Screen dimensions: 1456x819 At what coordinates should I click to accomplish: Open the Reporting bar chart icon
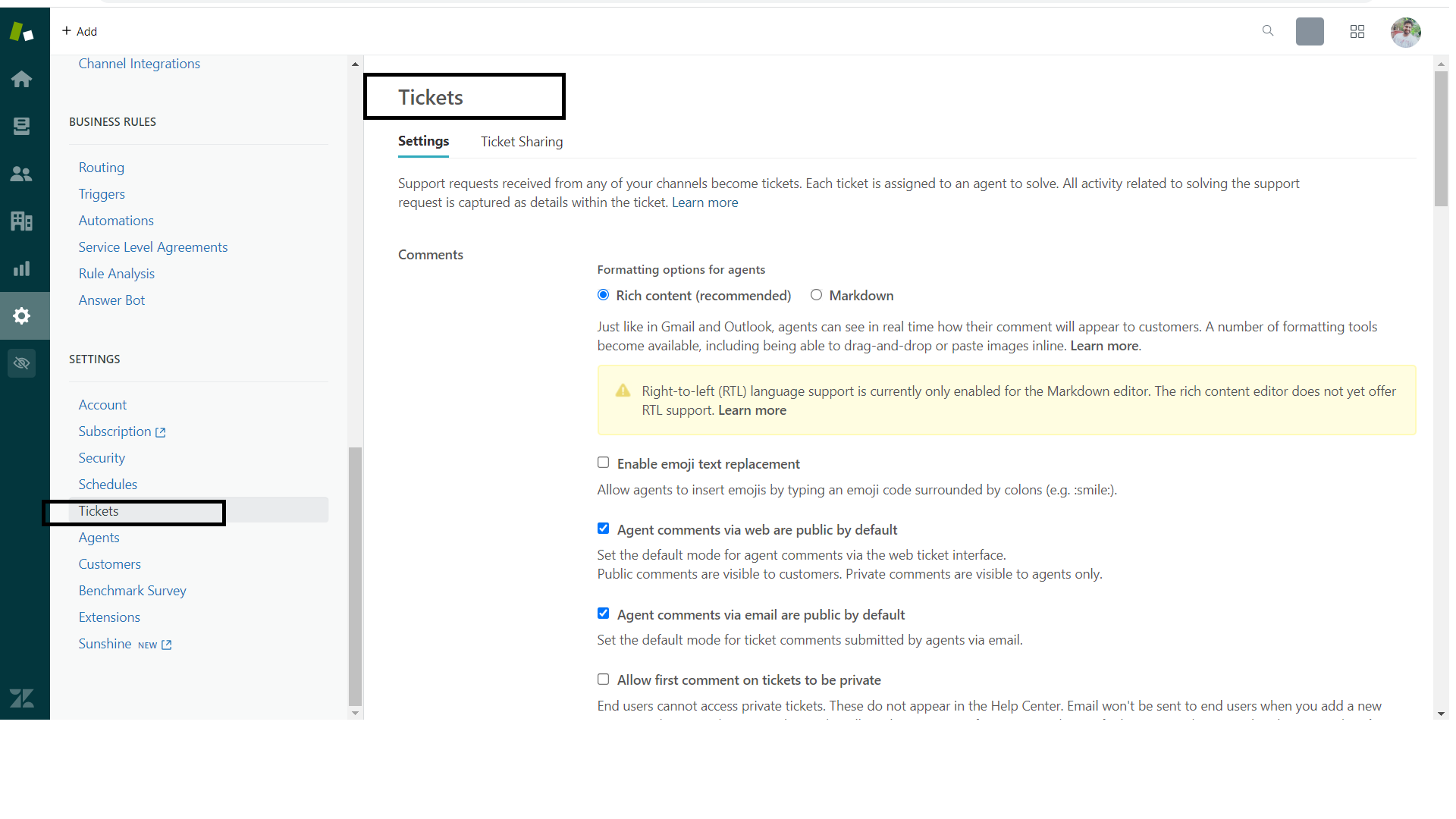[21, 268]
